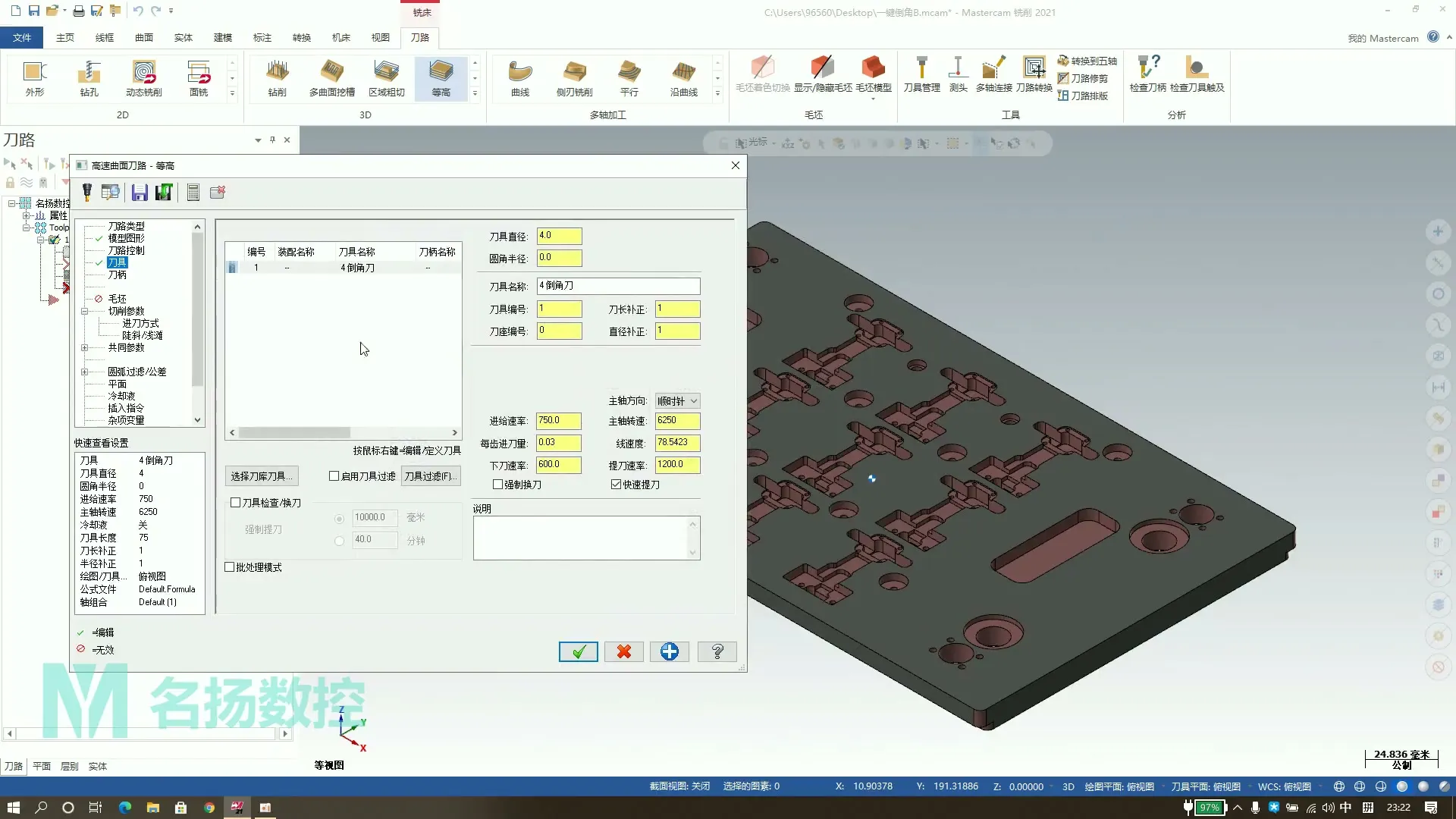Viewport: 1456px width, 819px height.
Task: Click the blue plus apply button
Action: (669, 651)
